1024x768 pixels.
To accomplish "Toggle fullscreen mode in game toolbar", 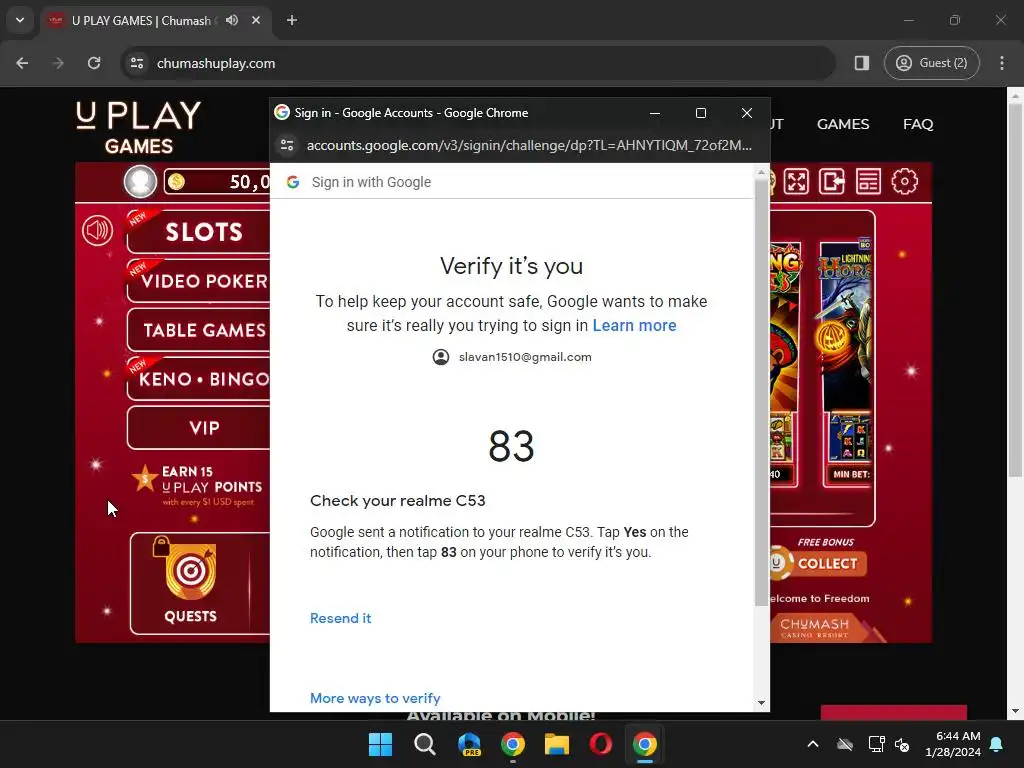I will click(796, 182).
